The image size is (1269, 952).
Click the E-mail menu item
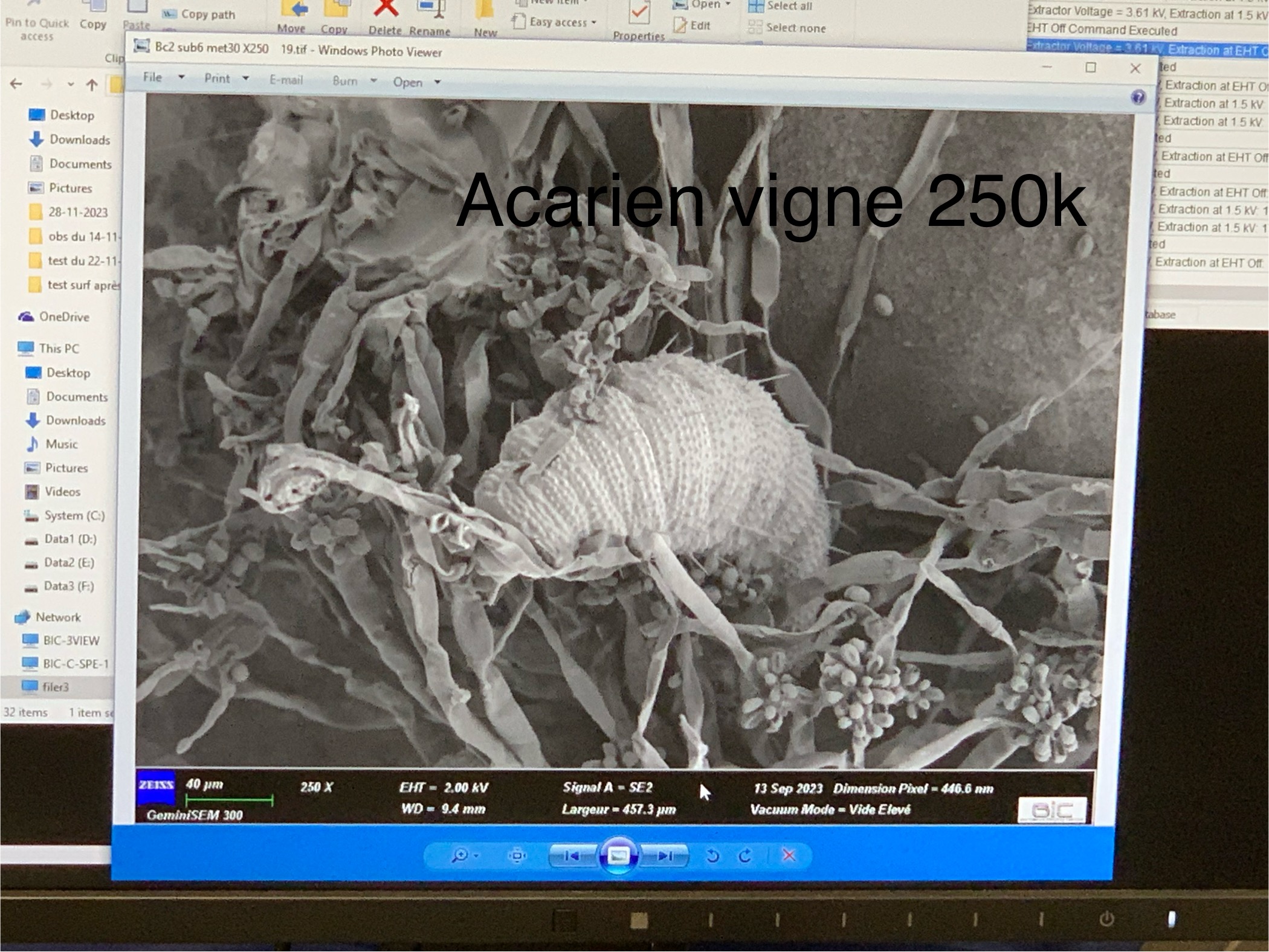pyautogui.click(x=286, y=80)
